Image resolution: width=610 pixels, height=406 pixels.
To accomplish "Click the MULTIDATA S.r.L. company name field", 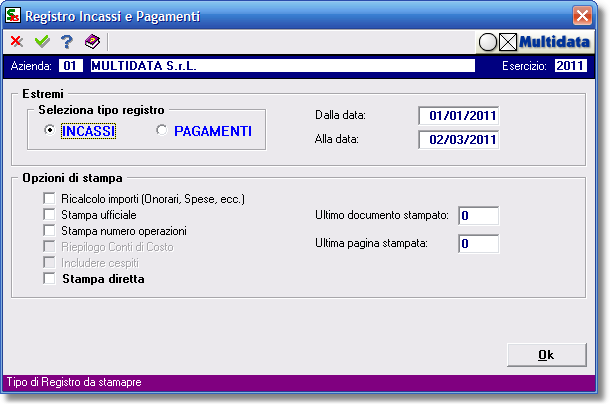I will 282,65.
